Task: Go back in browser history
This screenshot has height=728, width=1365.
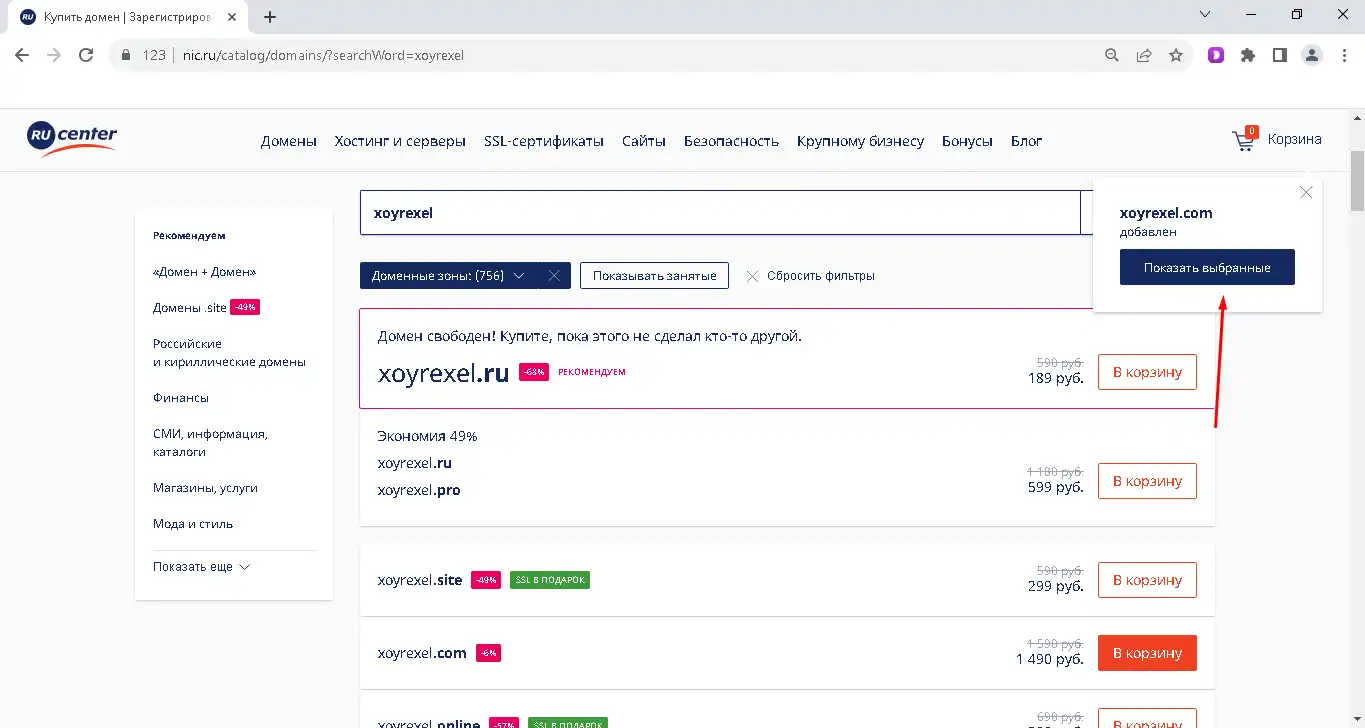Action: point(22,55)
